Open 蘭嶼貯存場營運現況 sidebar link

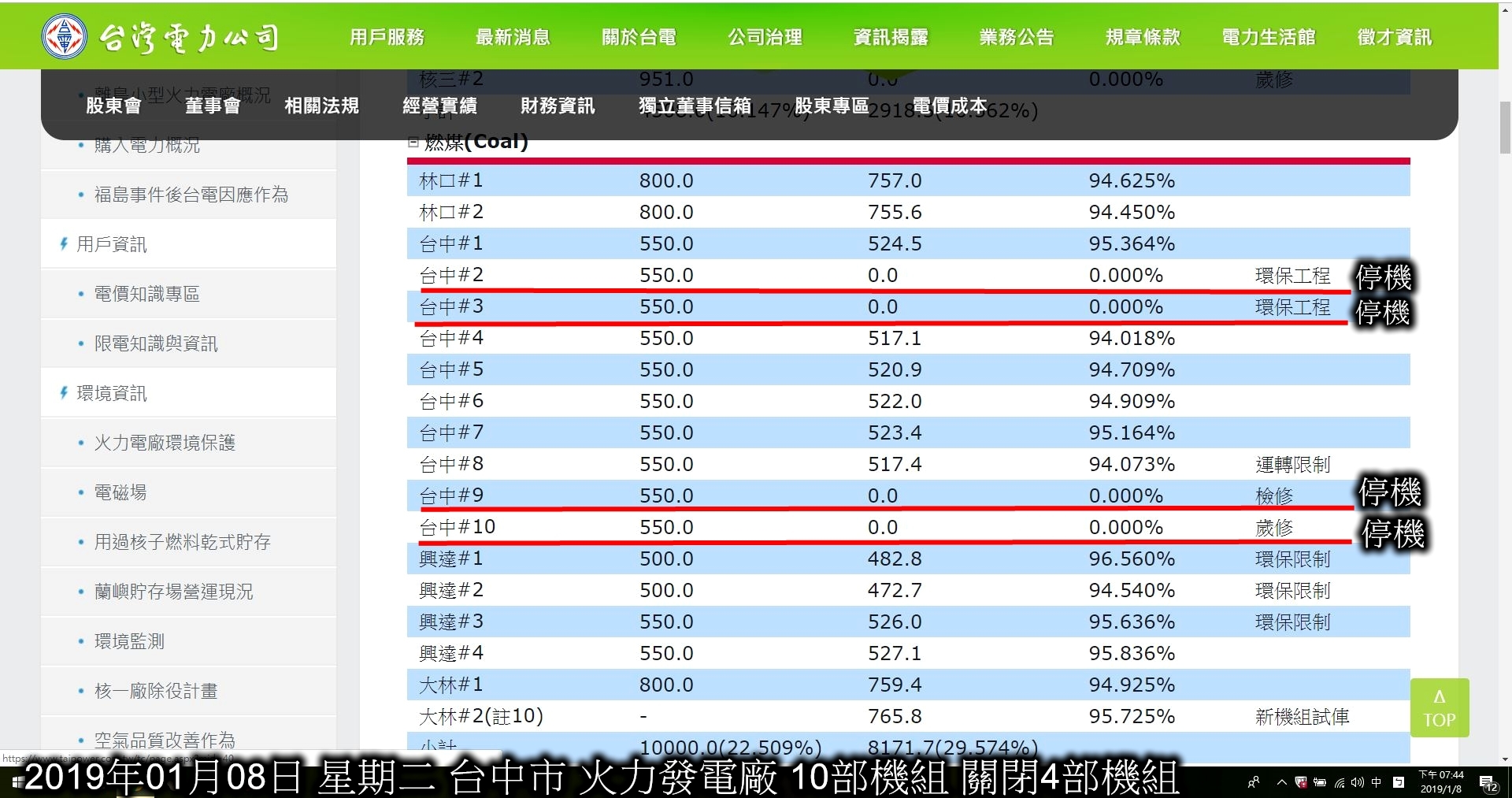(173, 592)
